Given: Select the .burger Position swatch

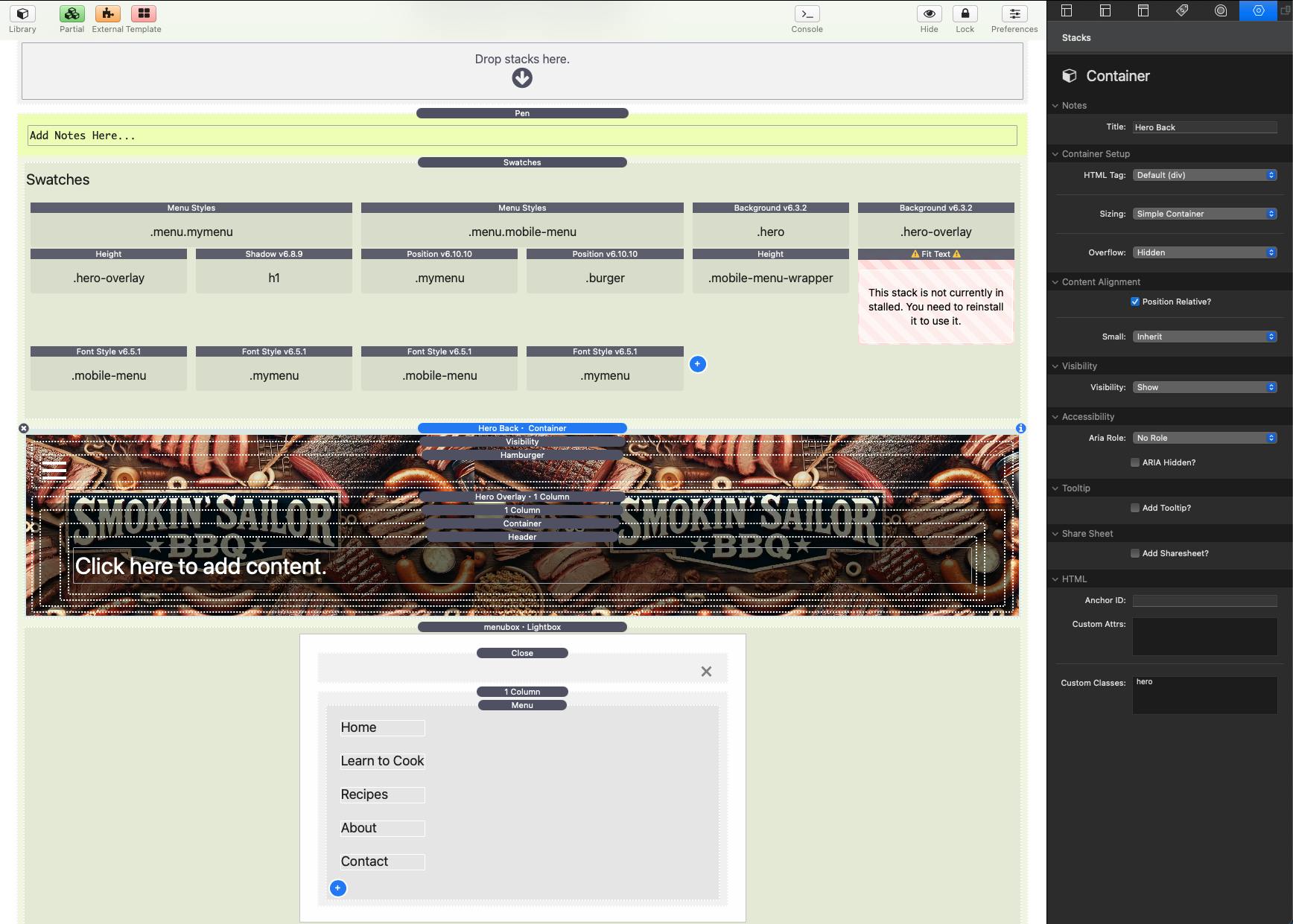Looking at the screenshot, I should [605, 271].
